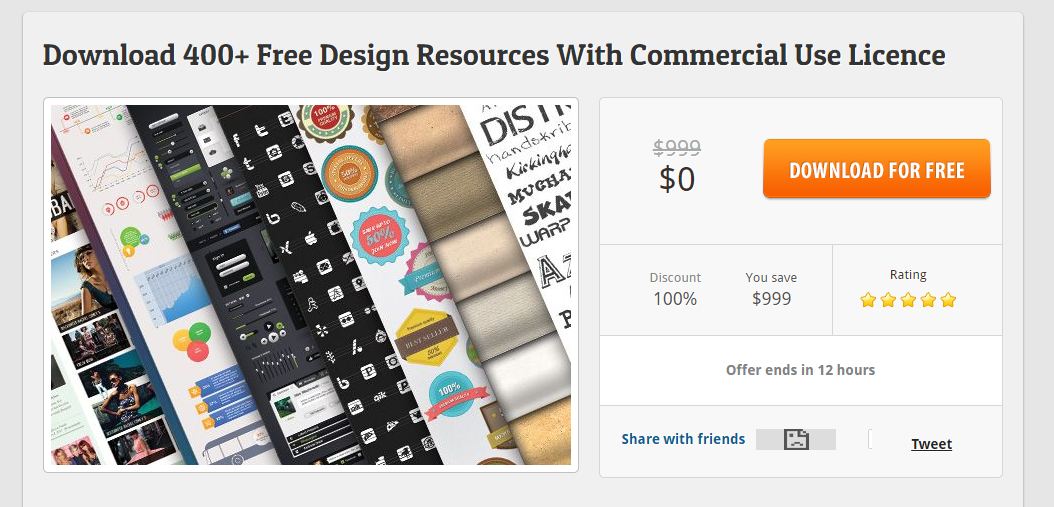Select the fourth rating star
Viewport: 1054px width, 507px height.
tap(928, 300)
